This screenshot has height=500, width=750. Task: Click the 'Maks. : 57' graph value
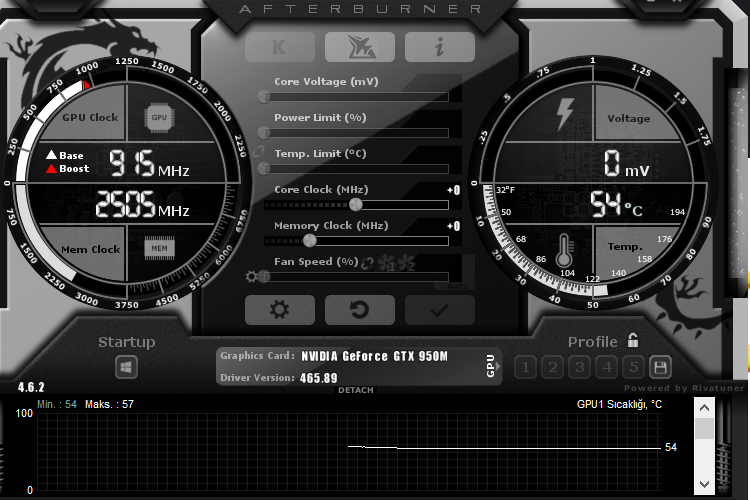tap(110, 404)
